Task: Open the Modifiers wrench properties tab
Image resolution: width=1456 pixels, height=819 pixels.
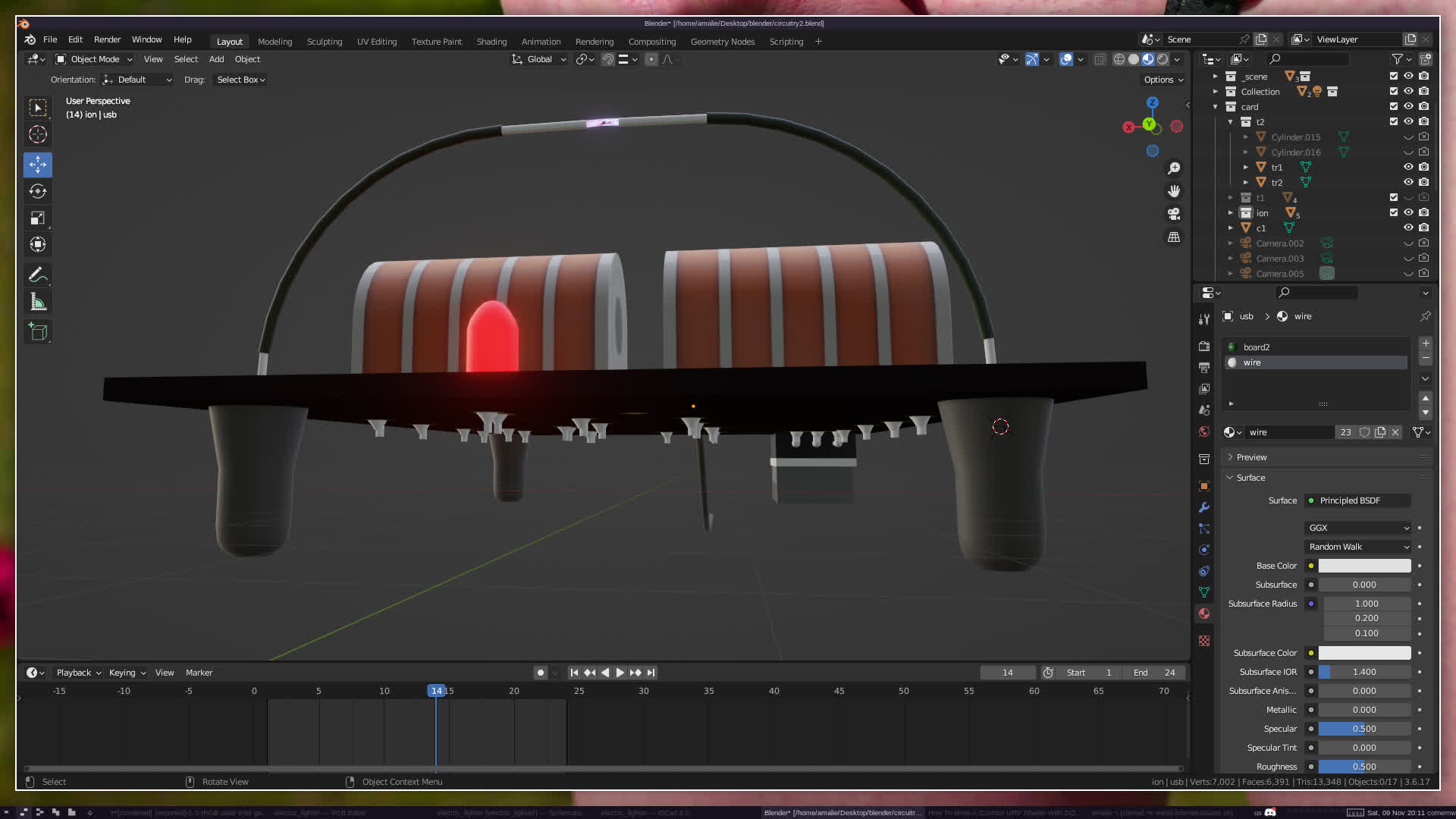Action: (x=1203, y=507)
